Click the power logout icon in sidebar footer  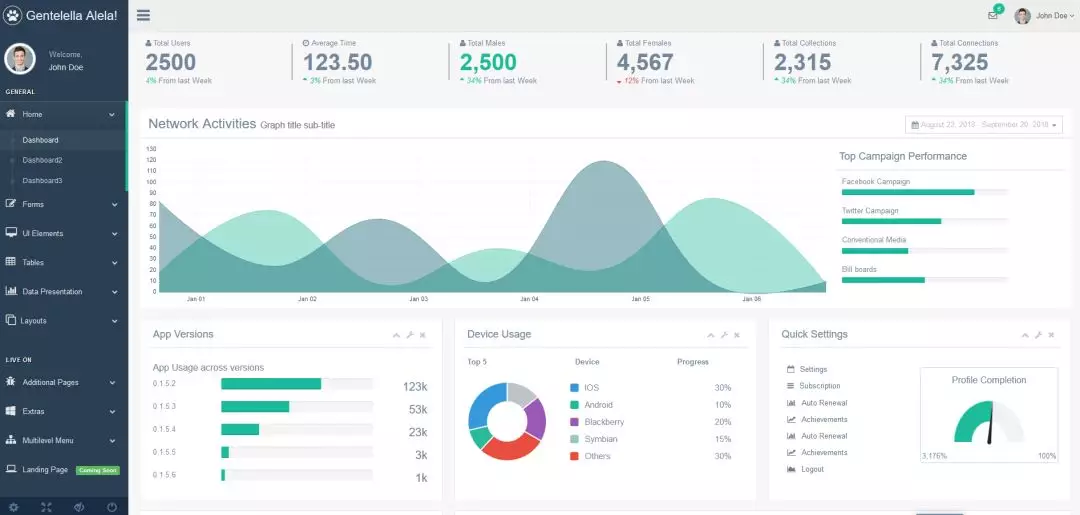112,507
